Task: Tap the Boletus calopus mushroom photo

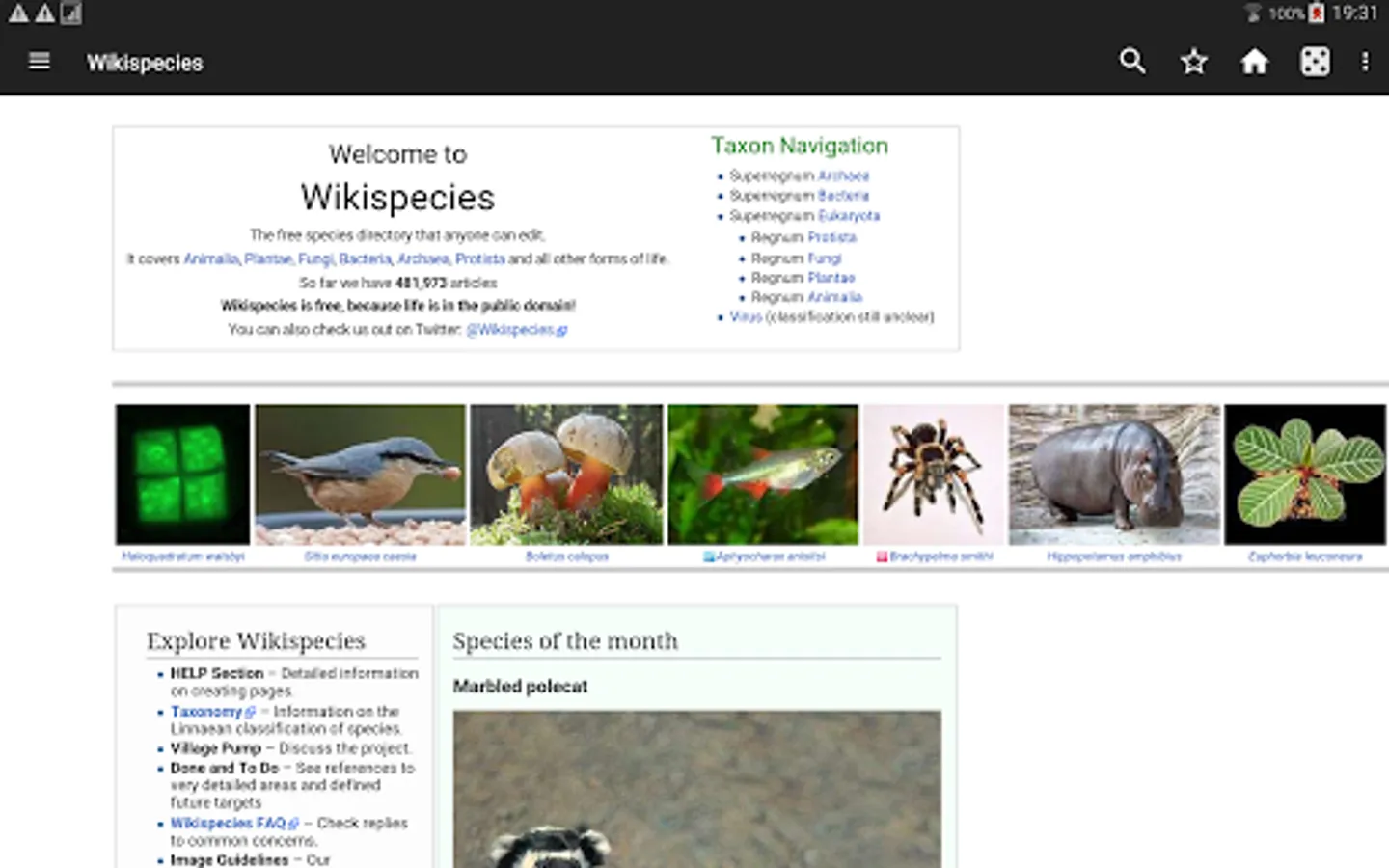Action: point(567,475)
